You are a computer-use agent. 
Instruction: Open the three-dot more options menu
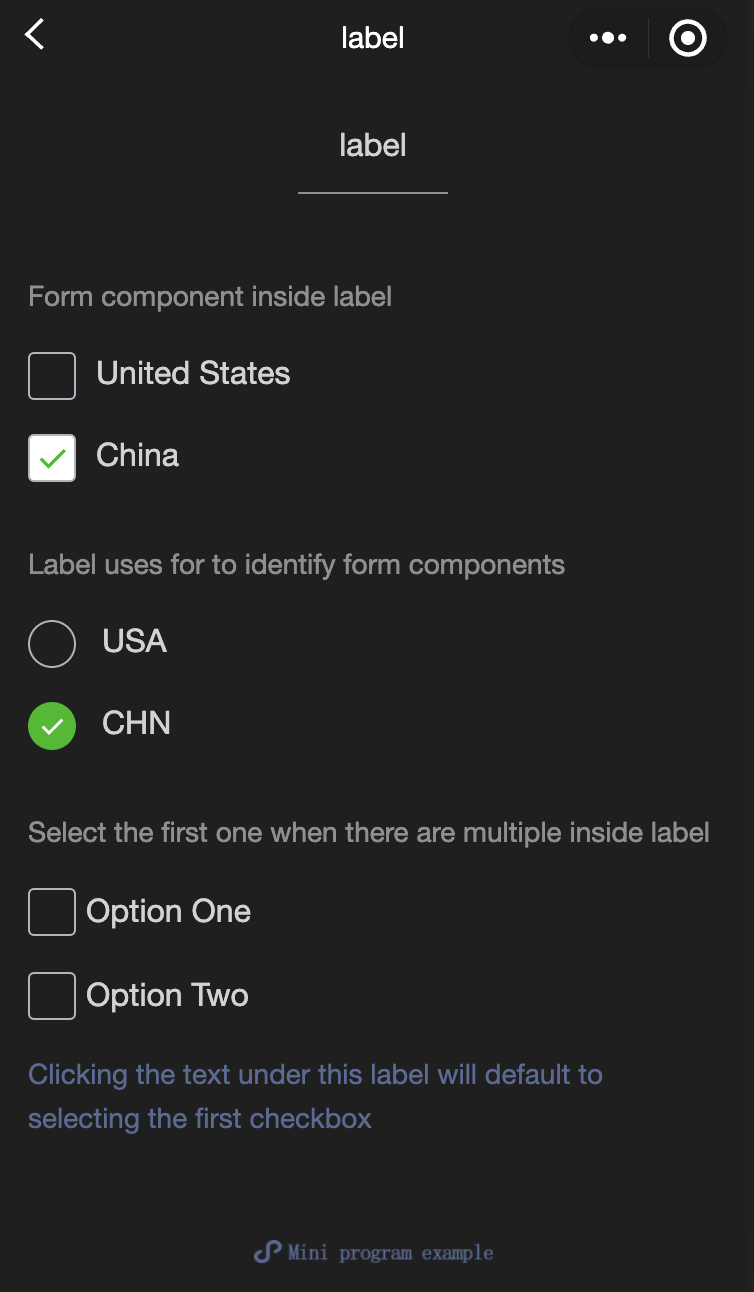point(608,38)
